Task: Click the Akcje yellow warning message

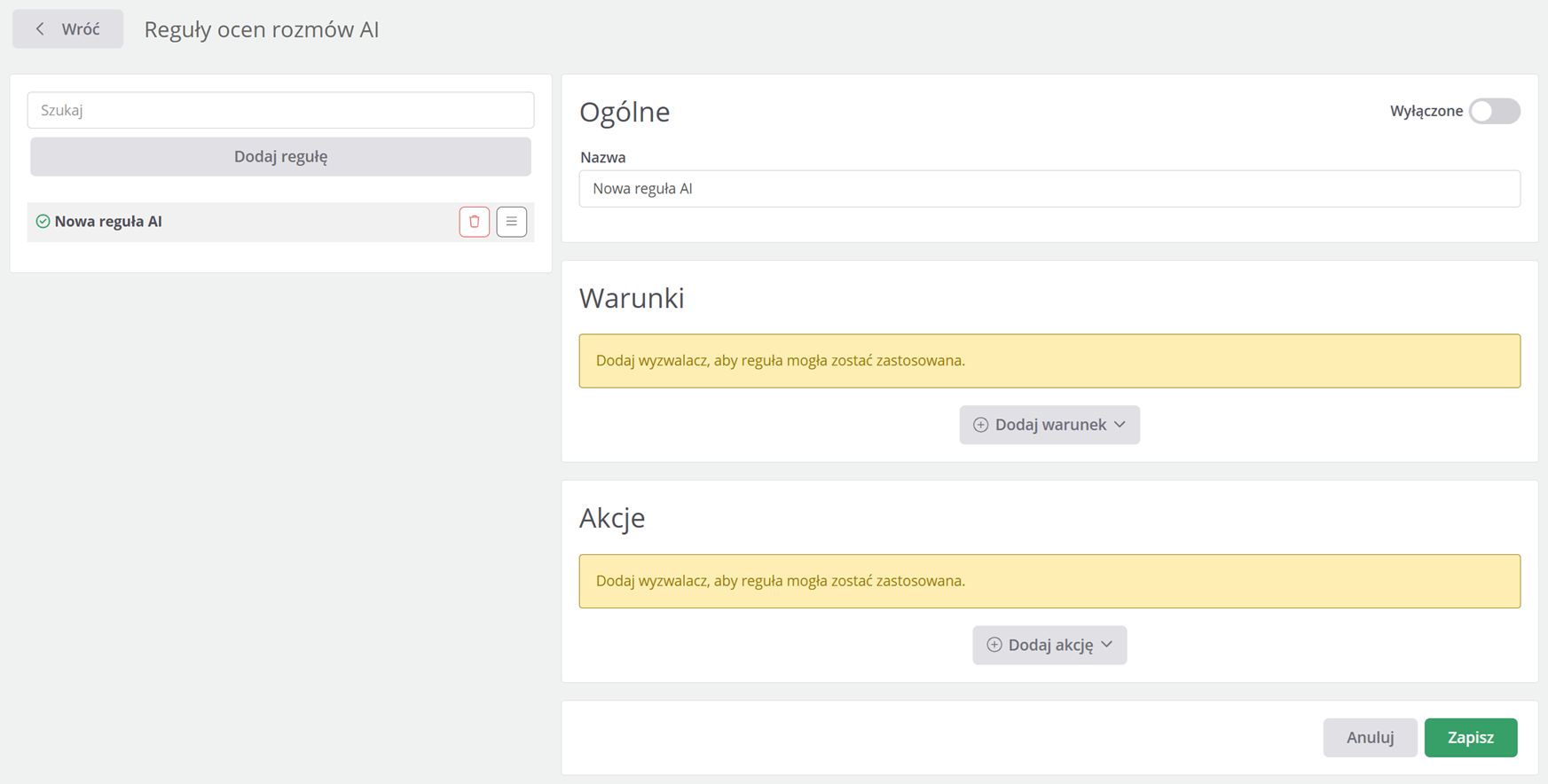Action: (1049, 581)
